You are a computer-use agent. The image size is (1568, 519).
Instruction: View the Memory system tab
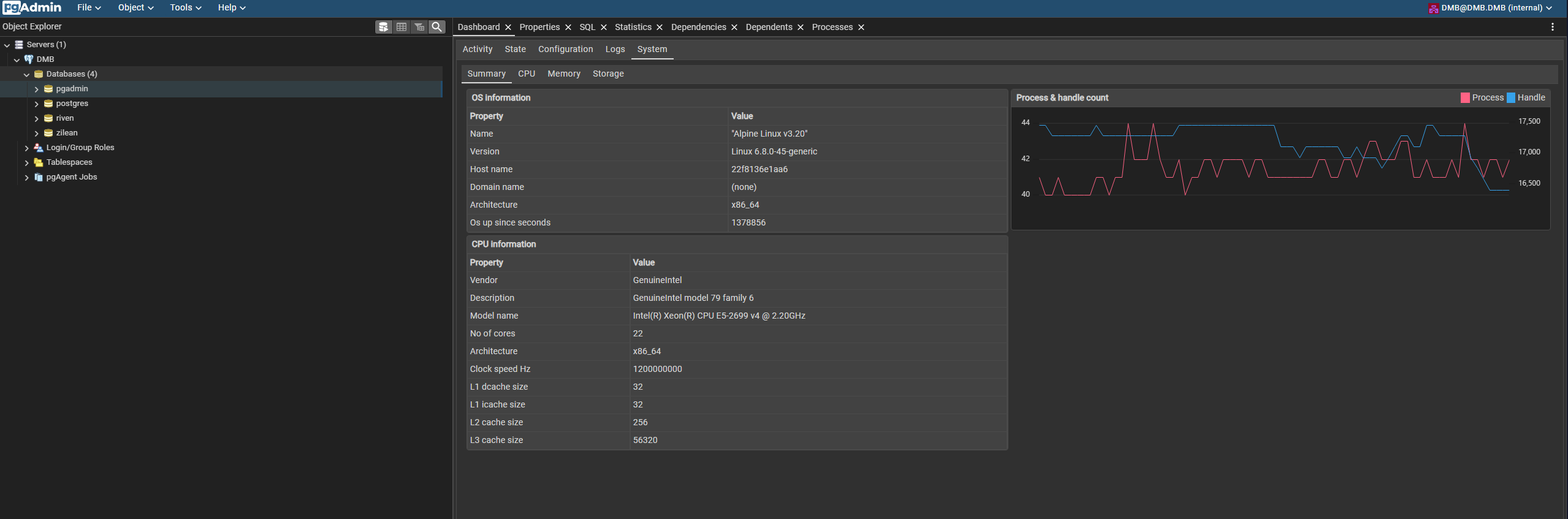pyautogui.click(x=564, y=74)
